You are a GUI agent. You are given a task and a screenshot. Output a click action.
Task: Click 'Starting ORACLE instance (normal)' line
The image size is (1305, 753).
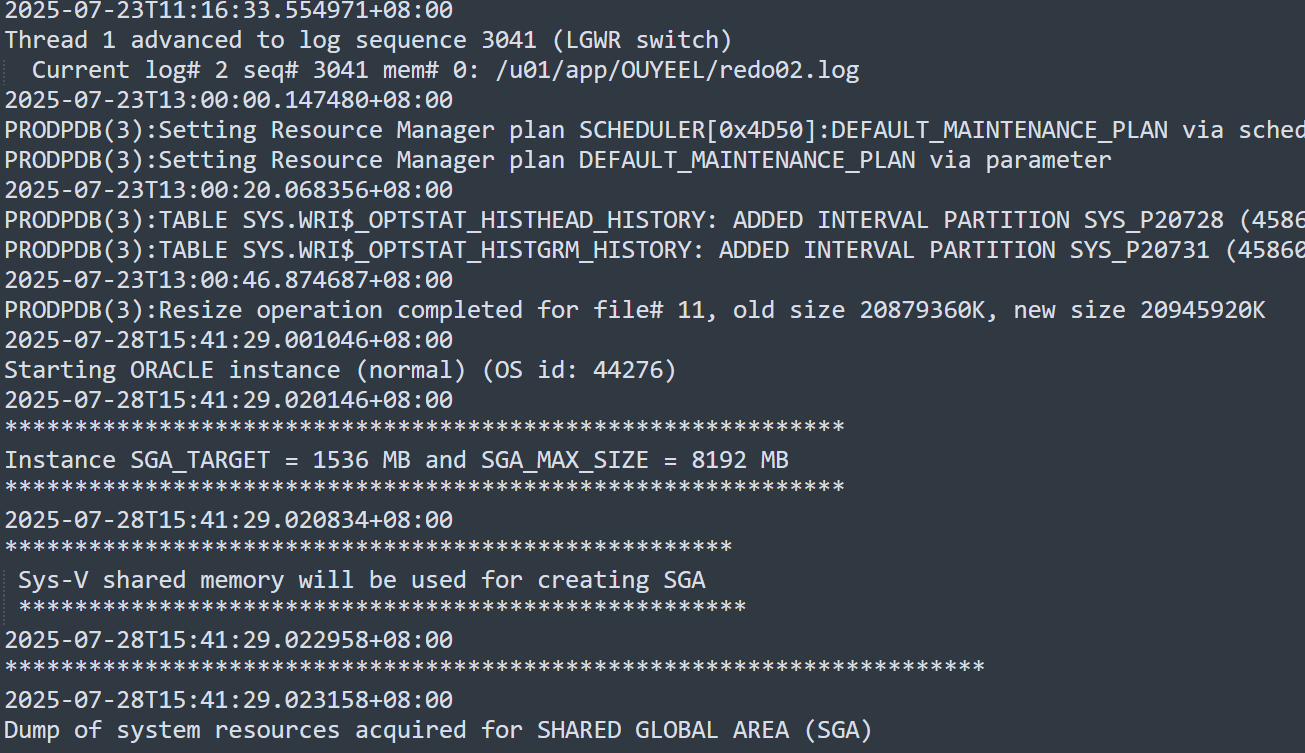[x=235, y=370]
